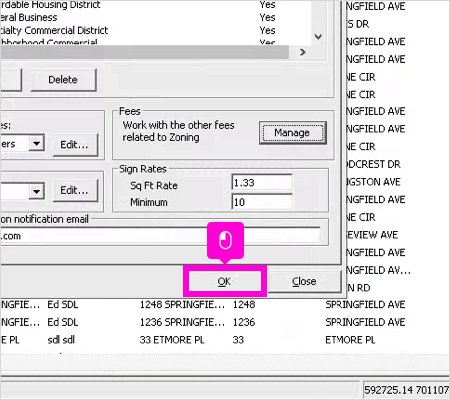The height and width of the screenshot is (400, 450).
Task: Click the Sq Ft Rate field
Action: point(262,183)
